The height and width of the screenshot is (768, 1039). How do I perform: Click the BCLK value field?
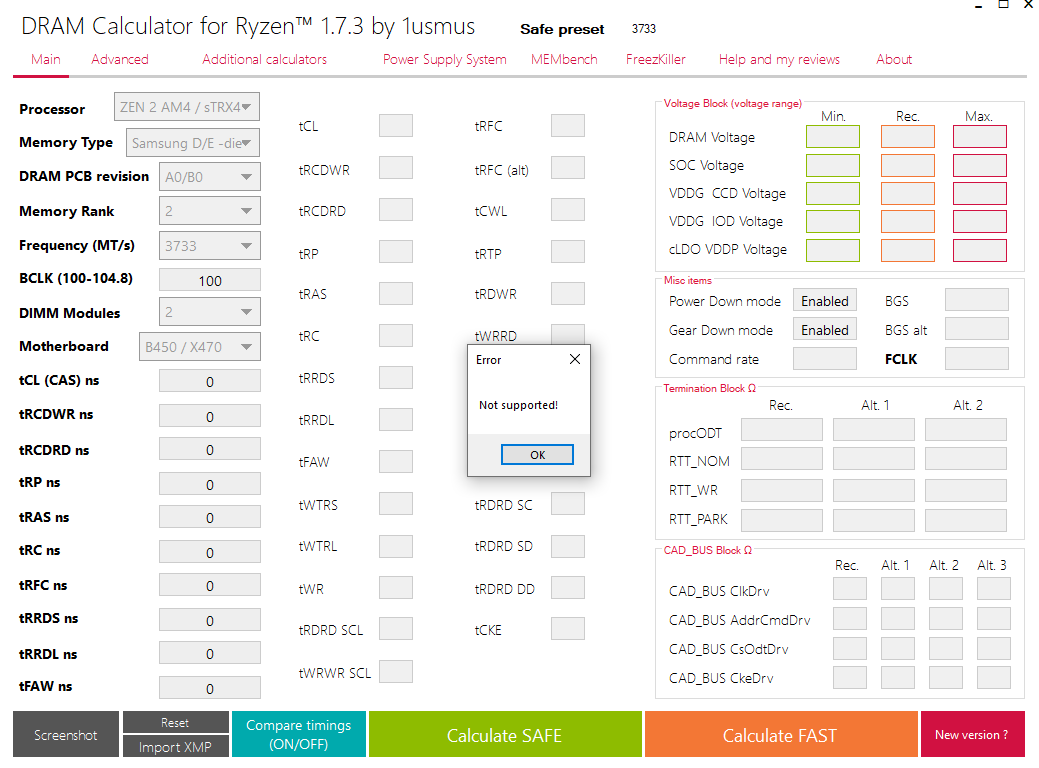(x=209, y=280)
